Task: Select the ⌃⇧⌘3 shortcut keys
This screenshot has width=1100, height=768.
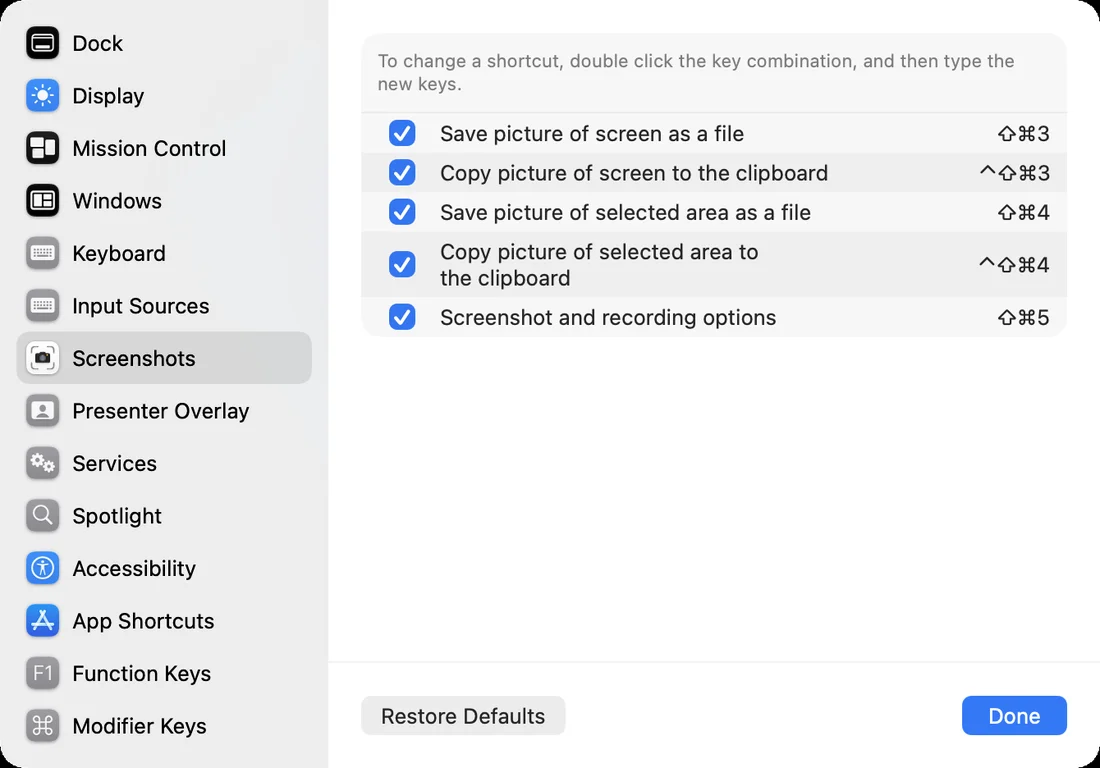Action: (1014, 173)
